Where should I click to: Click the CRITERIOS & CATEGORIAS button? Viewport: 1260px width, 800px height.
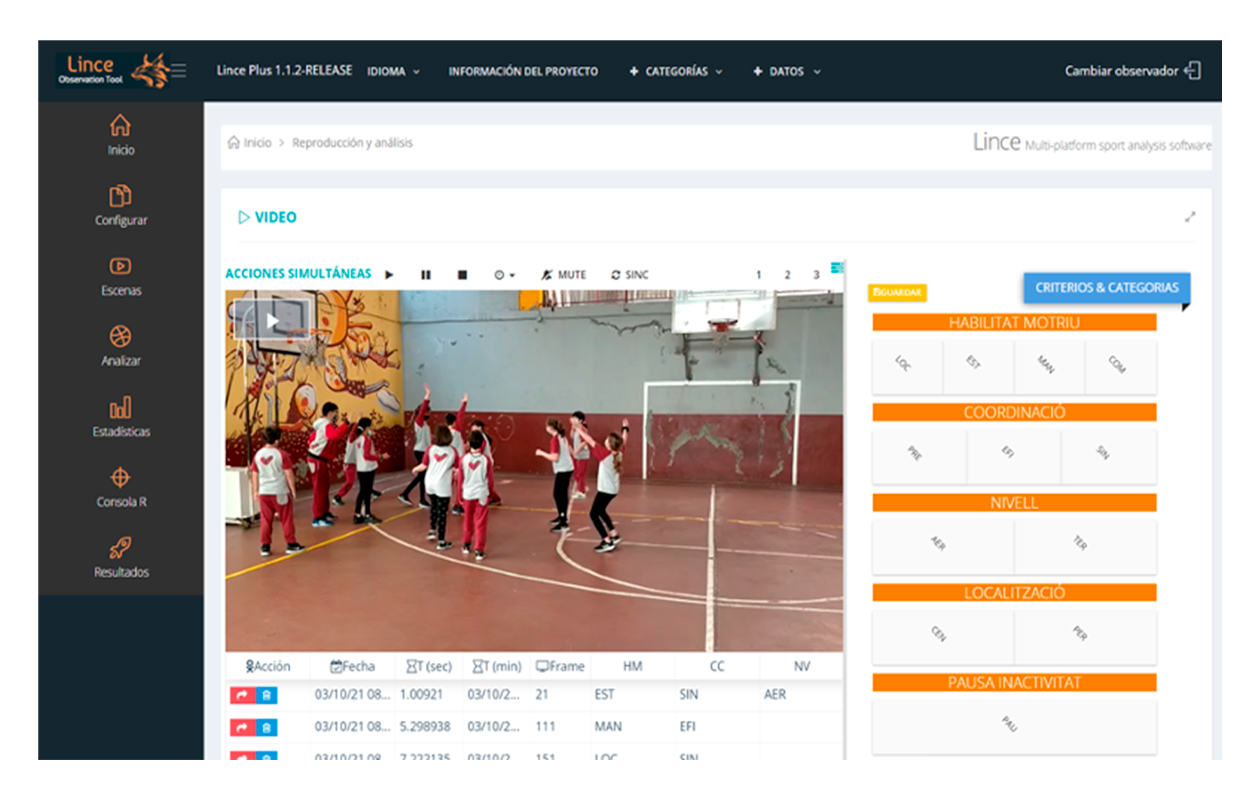pyautogui.click(x=1106, y=288)
